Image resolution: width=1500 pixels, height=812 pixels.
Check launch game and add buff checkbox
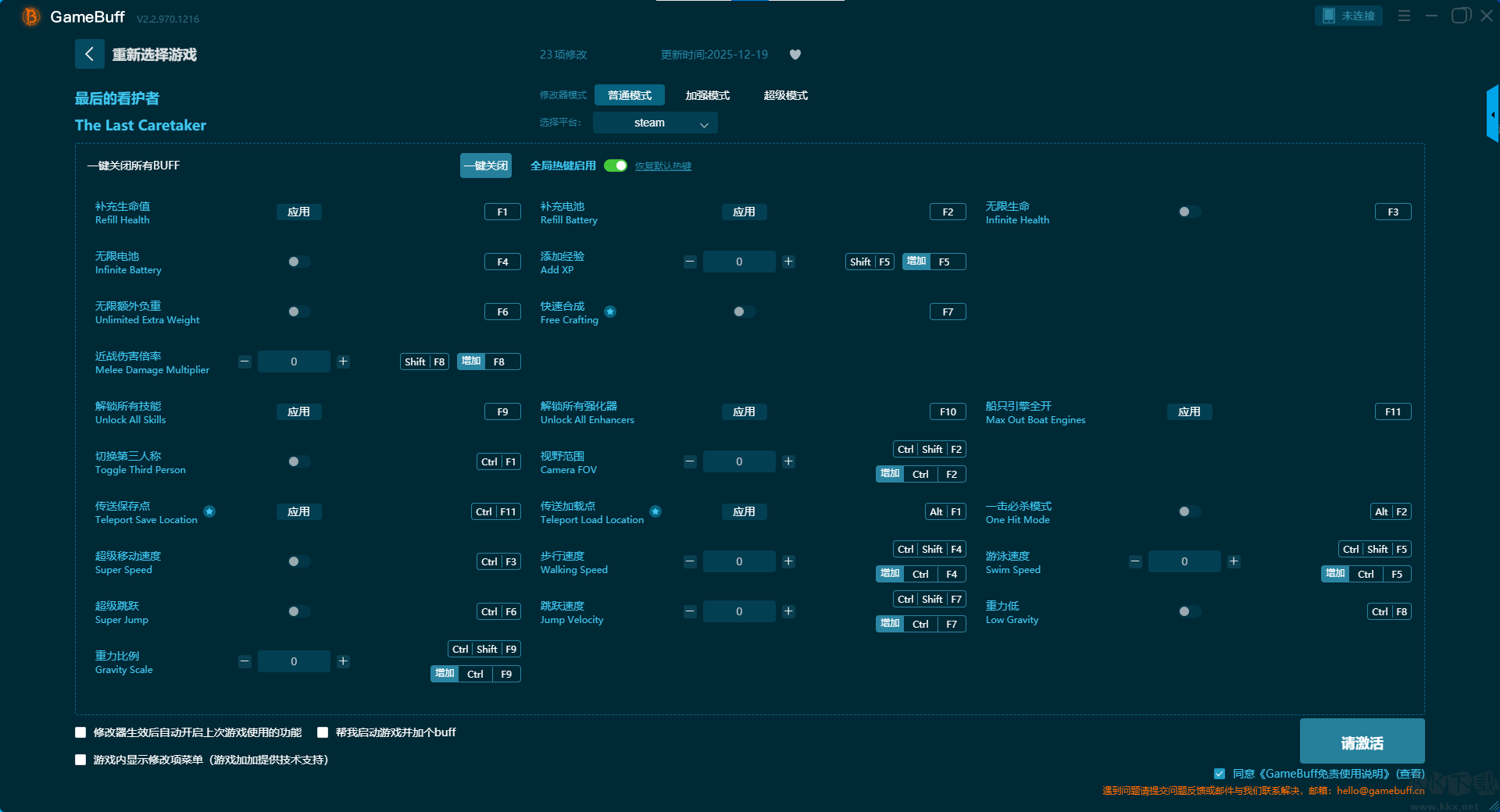[323, 732]
